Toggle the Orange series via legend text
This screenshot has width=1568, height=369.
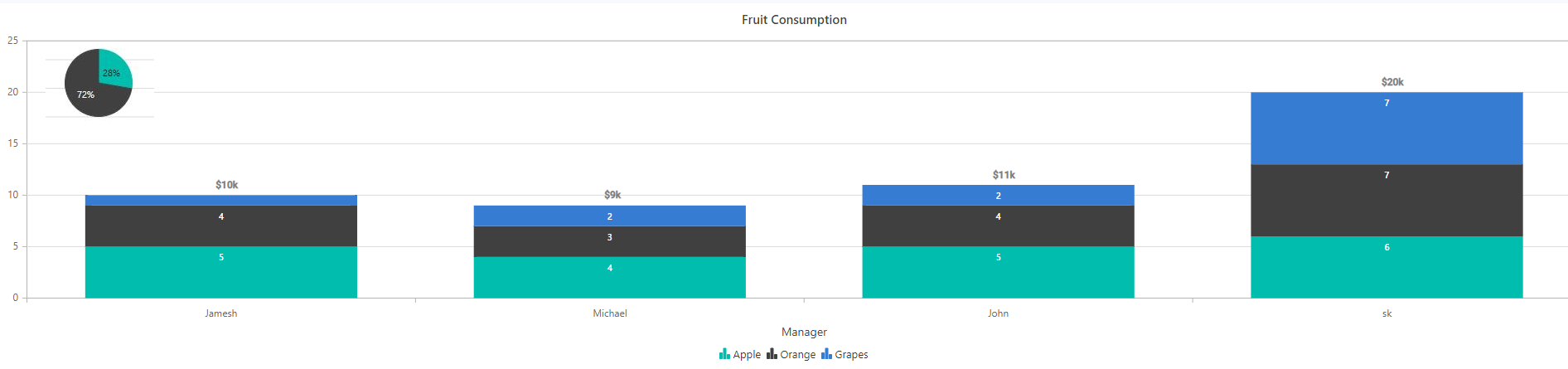tap(798, 355)
